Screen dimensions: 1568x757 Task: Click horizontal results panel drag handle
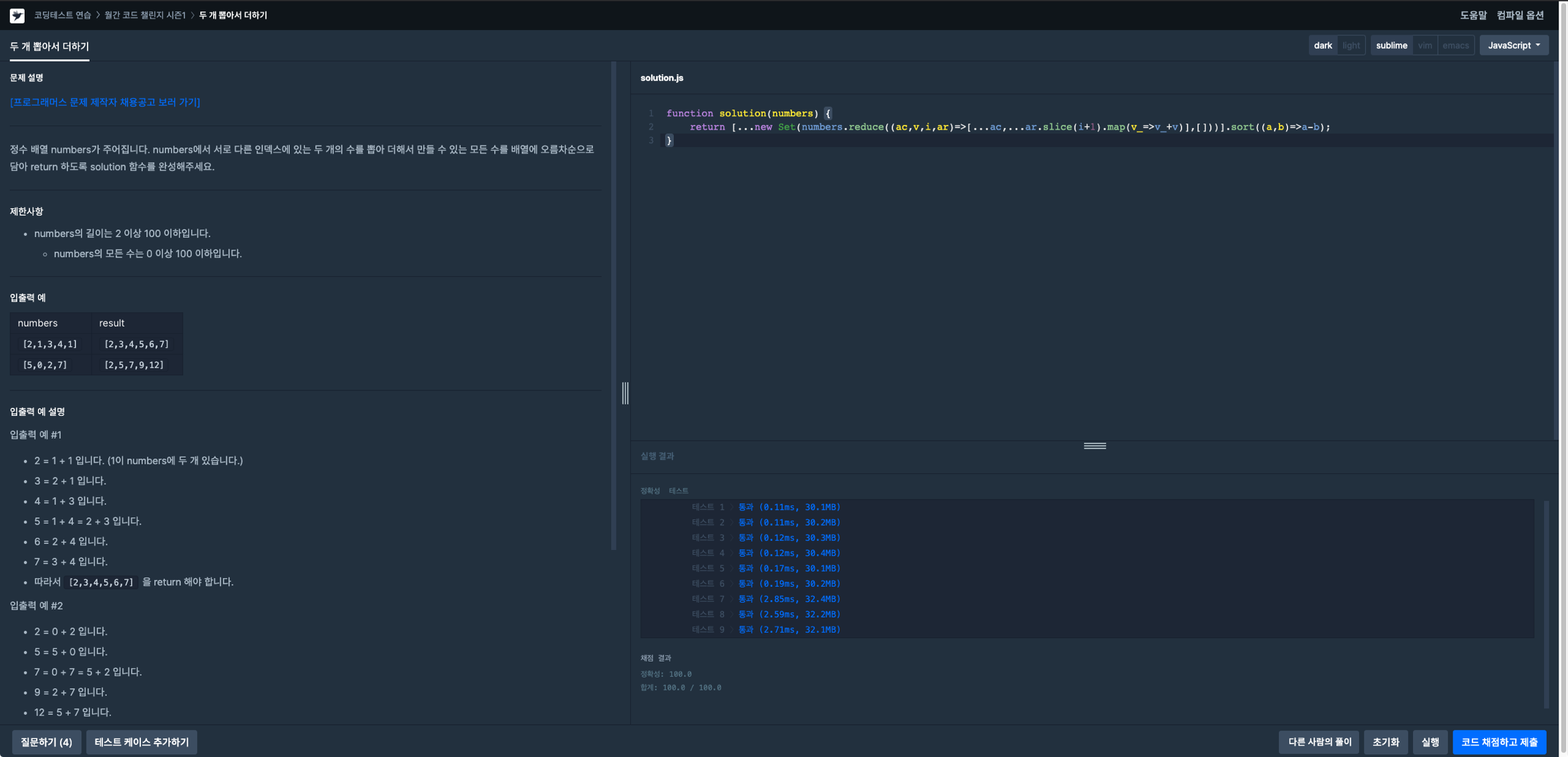[x=1095, y=446]
